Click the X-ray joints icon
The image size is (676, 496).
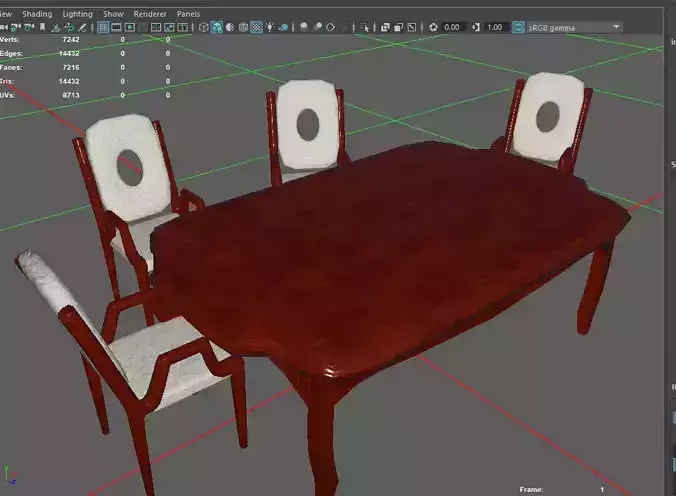click(412, 28)
